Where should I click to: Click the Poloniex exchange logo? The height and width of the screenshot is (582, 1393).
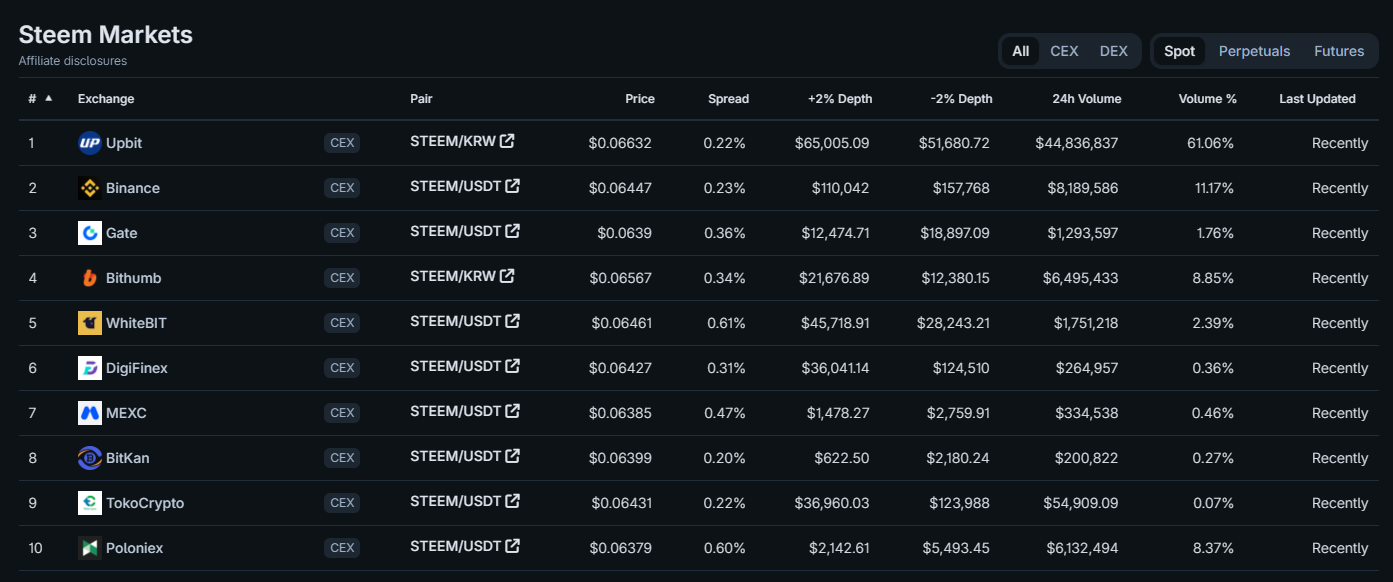(90, 548)
